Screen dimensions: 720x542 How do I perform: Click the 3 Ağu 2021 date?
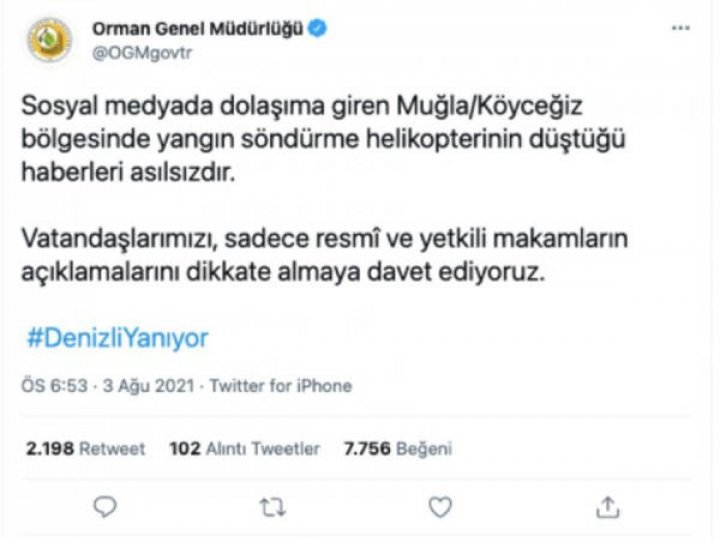pos(148,385)
